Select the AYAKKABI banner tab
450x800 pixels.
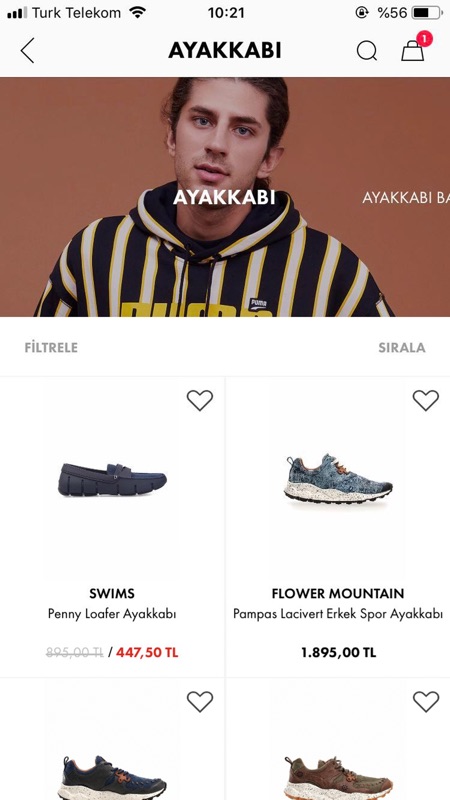(x=224, y=197)
